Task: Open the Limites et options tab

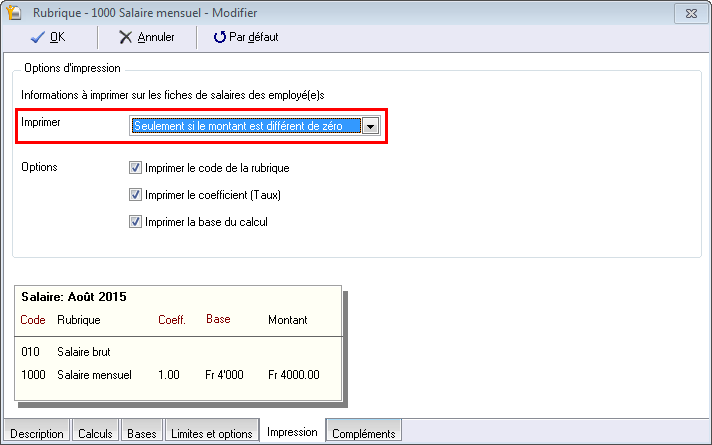Action: [x=211, y=433]
